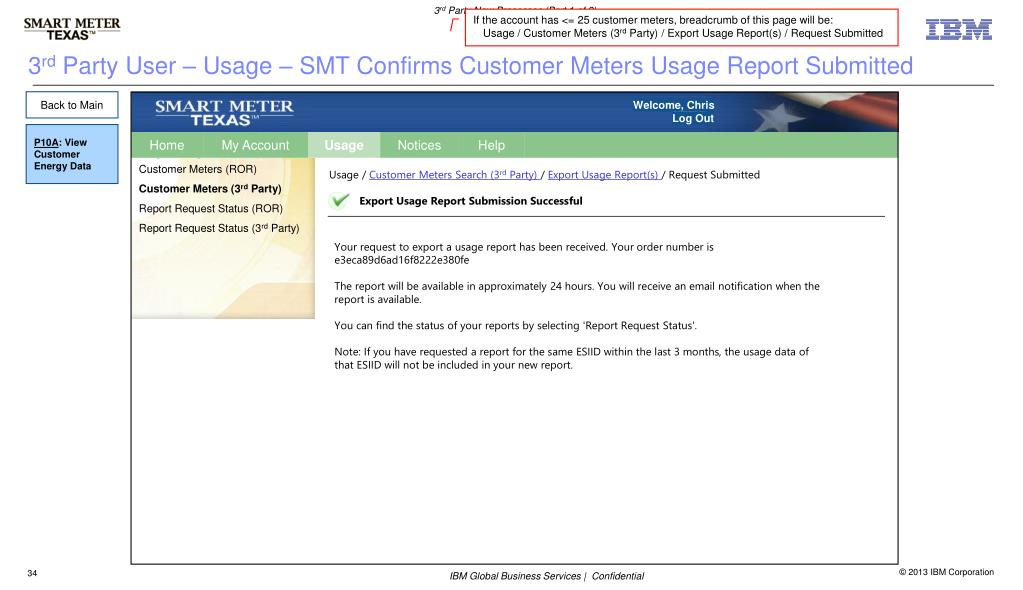Open the P10A View Customer Energy Data box
The width and height of the screenshot is (1023, 590).
(72, 154)
